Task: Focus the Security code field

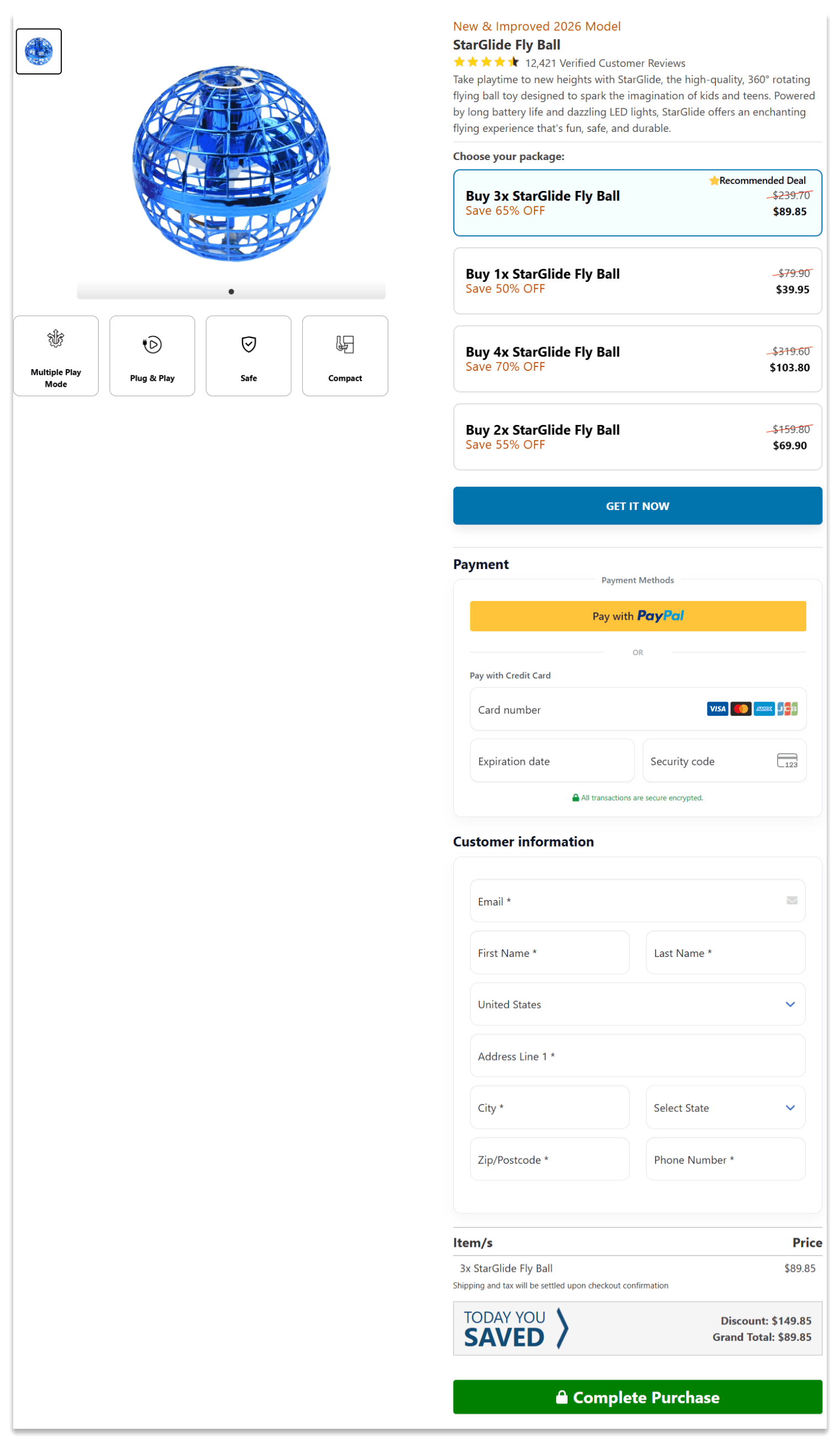Action: 725,761
